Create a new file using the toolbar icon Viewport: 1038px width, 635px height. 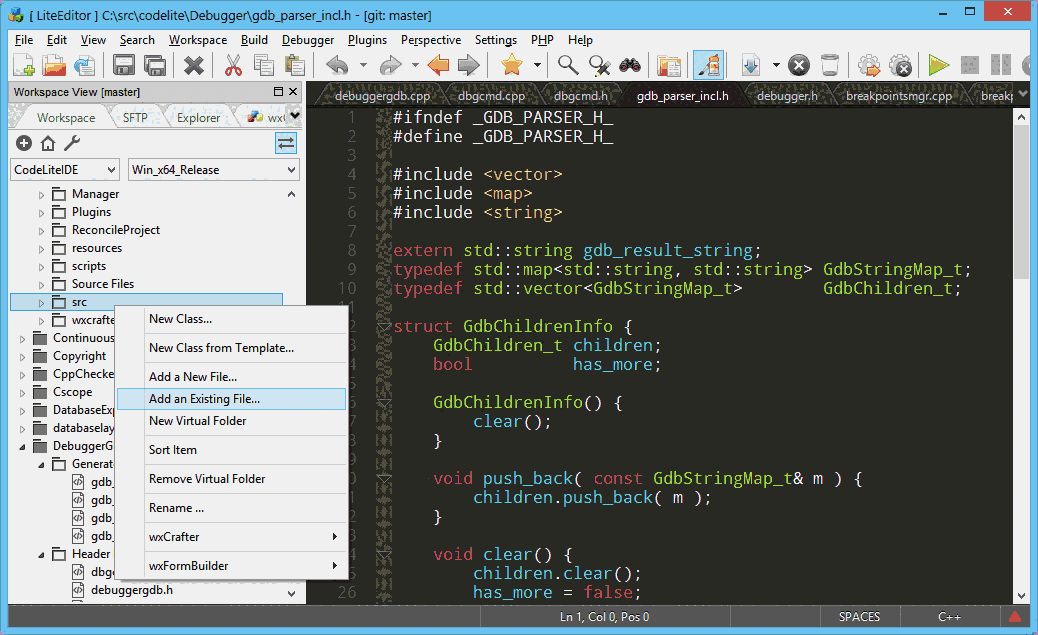click(x=24, y=65)
